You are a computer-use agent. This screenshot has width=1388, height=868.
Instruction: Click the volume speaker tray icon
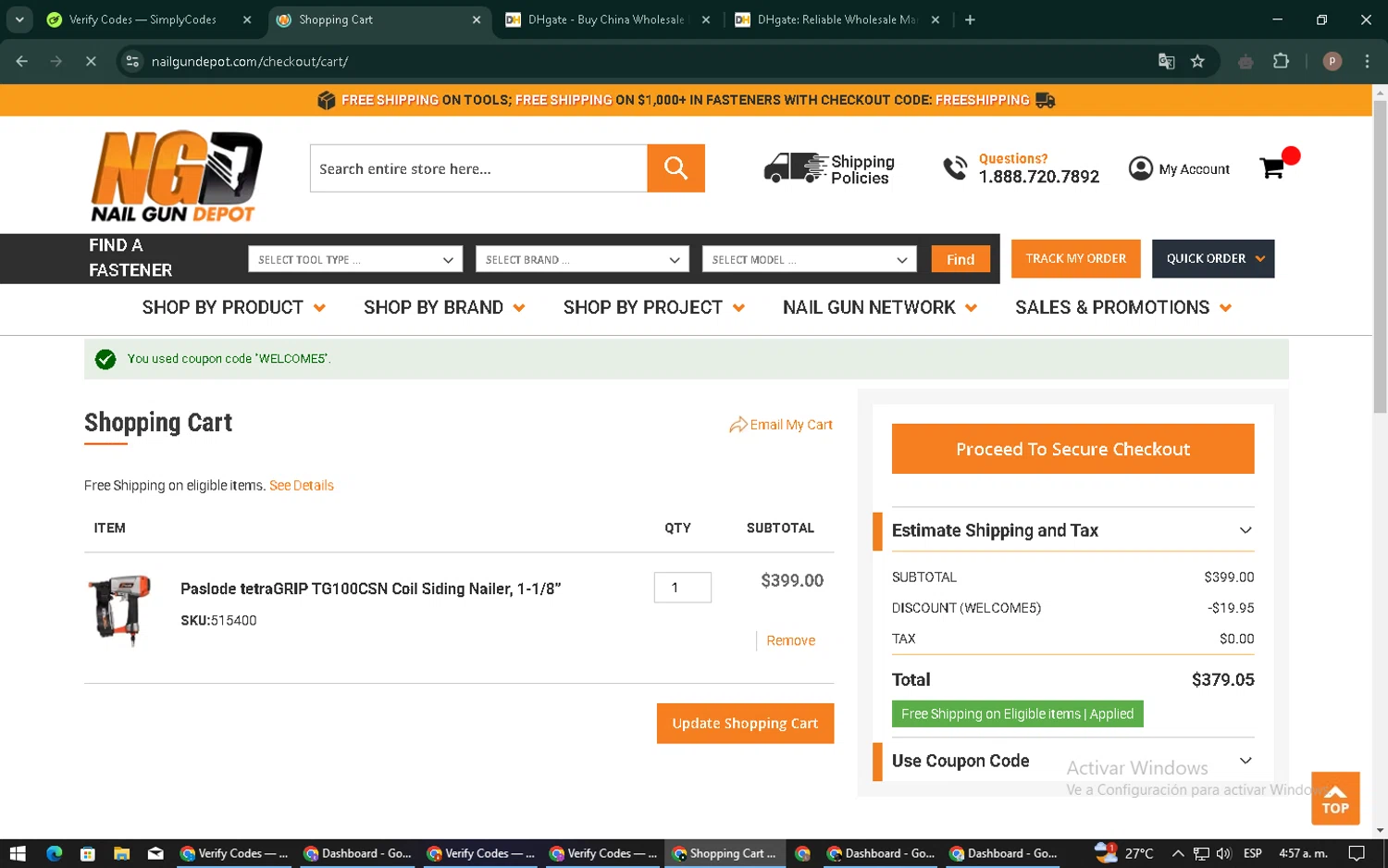click(x=1223, y=853)
